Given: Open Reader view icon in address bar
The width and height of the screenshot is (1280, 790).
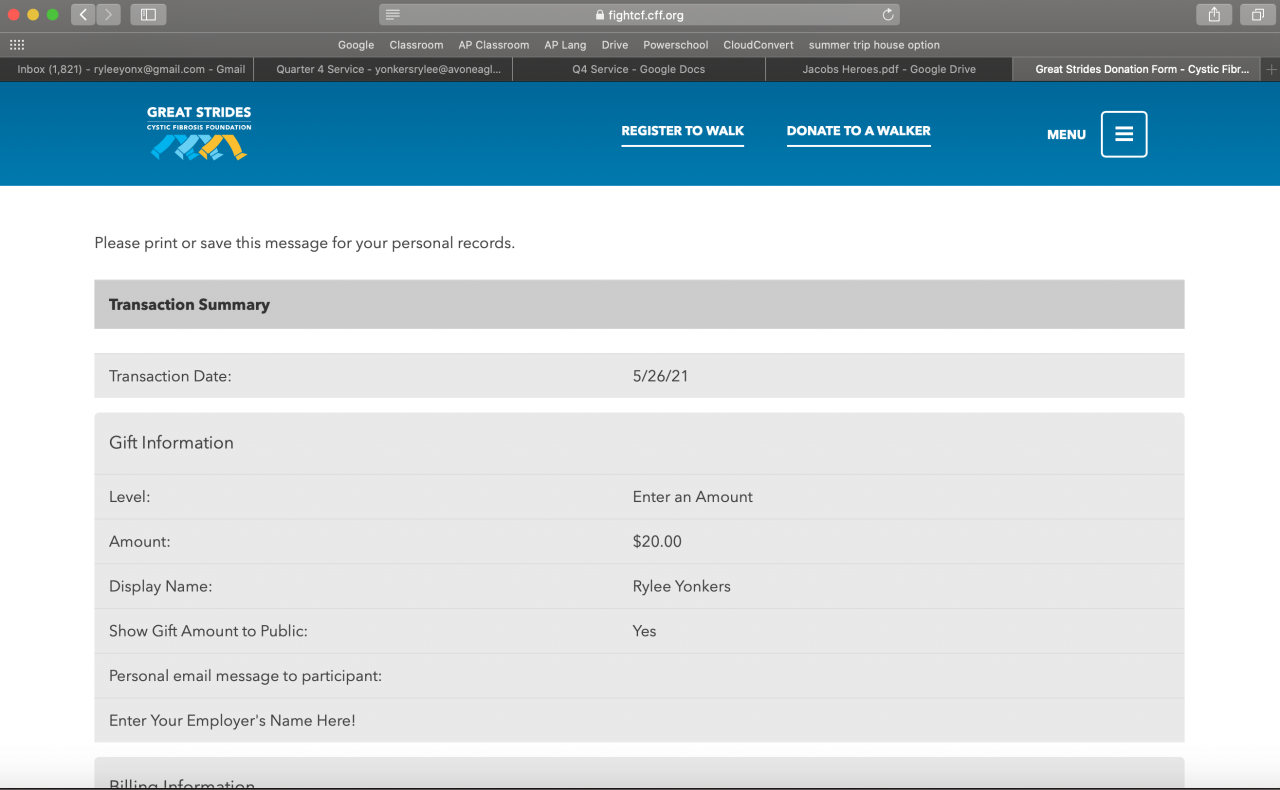Looking at the screenshot, I should pos(393,15).
